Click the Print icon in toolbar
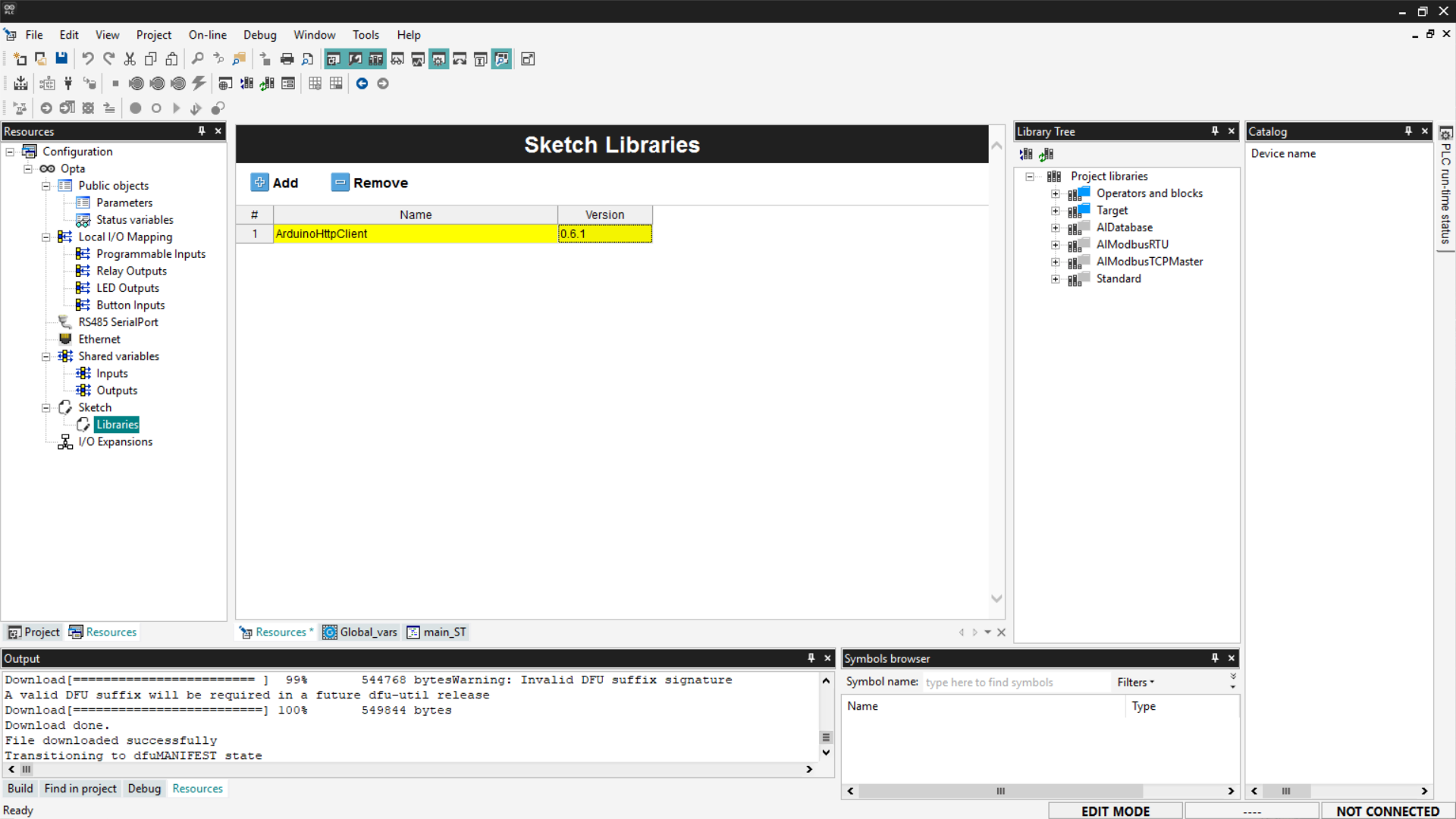The height and width of the screenshot is (819, 1456). point(287,58)
